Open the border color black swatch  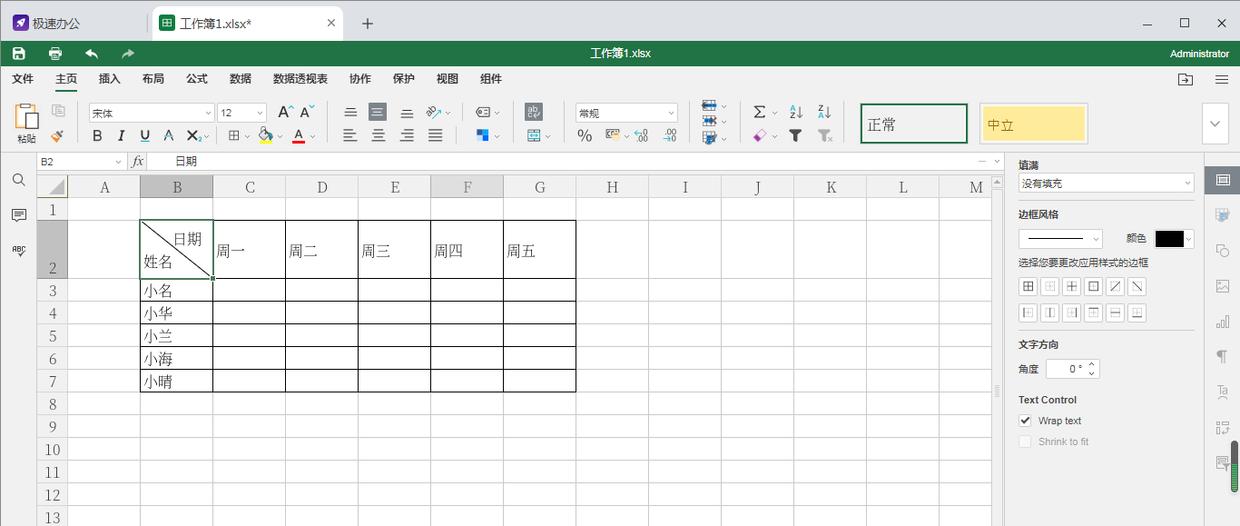click(x=1169, y=238)
